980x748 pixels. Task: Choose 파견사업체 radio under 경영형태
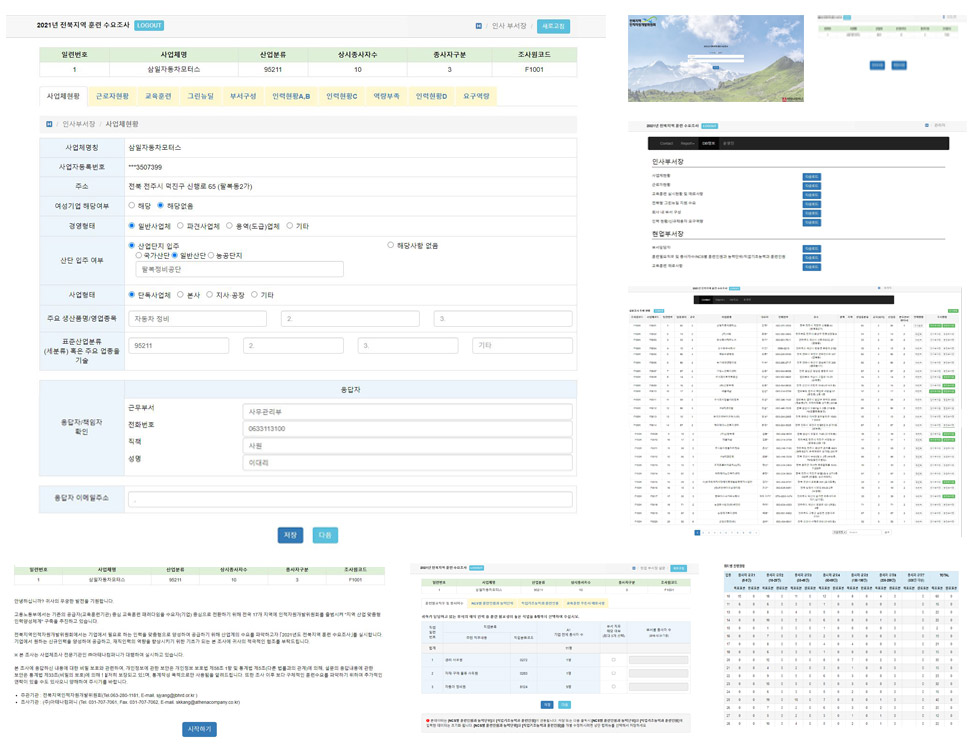point(180,226)
